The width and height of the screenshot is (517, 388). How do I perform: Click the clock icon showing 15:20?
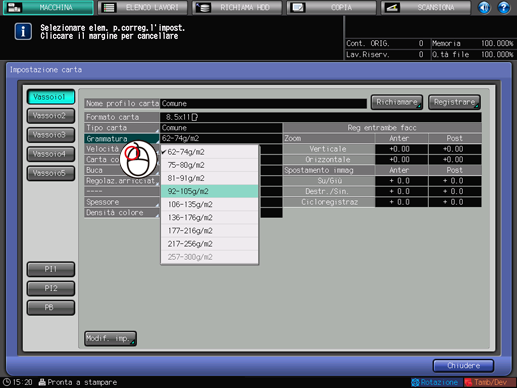point(7,382)
